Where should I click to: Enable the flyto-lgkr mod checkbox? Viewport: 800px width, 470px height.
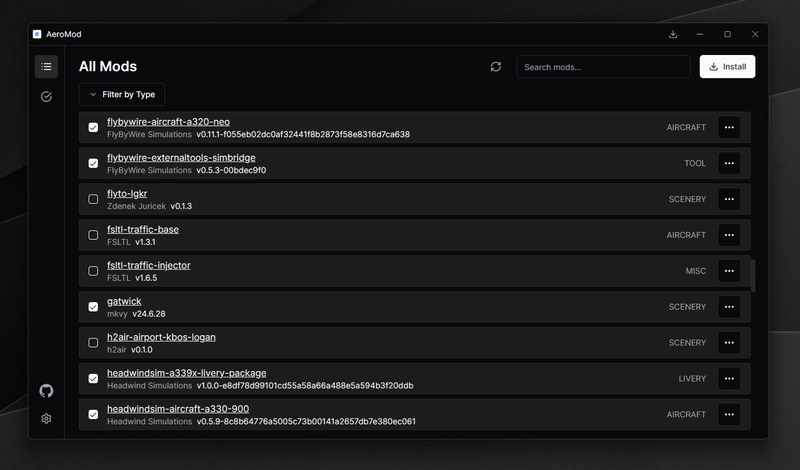[x=93, y=199]
